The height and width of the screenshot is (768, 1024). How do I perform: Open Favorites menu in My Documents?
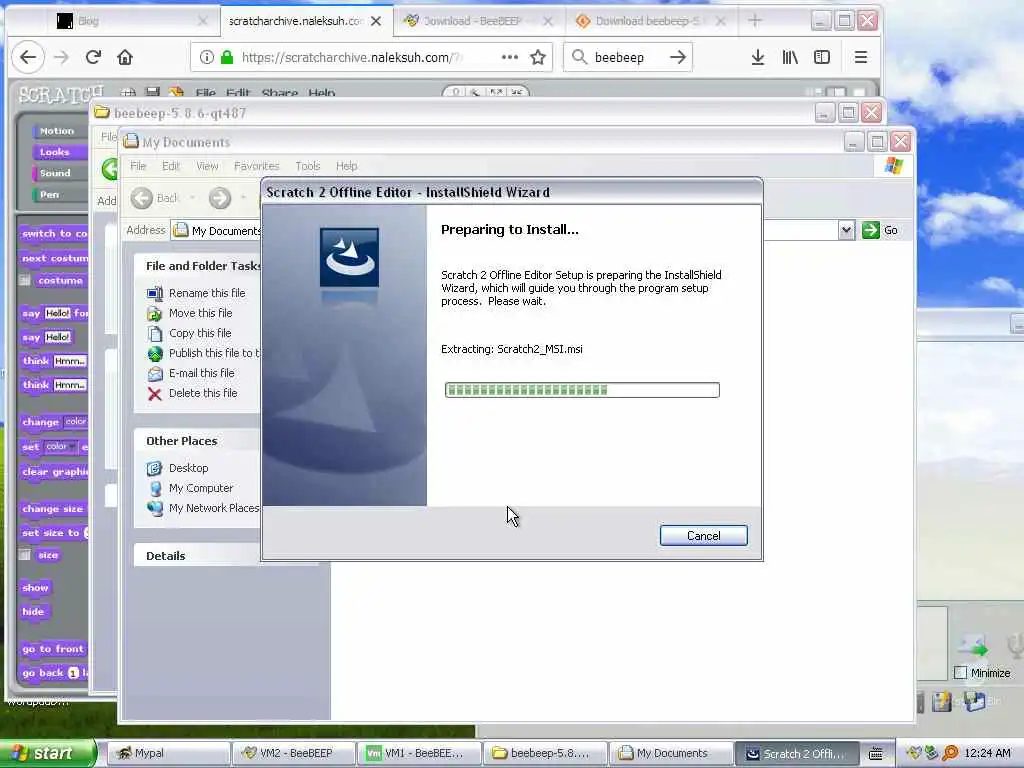[x=256, y=166]
